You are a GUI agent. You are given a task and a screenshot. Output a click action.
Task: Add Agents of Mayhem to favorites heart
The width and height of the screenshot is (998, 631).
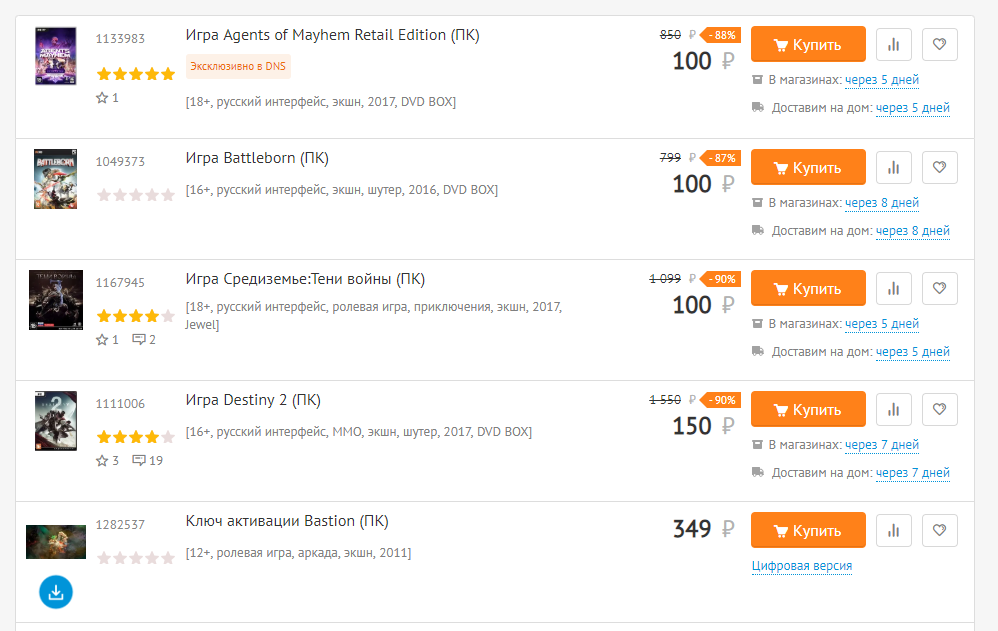[939, 45]
